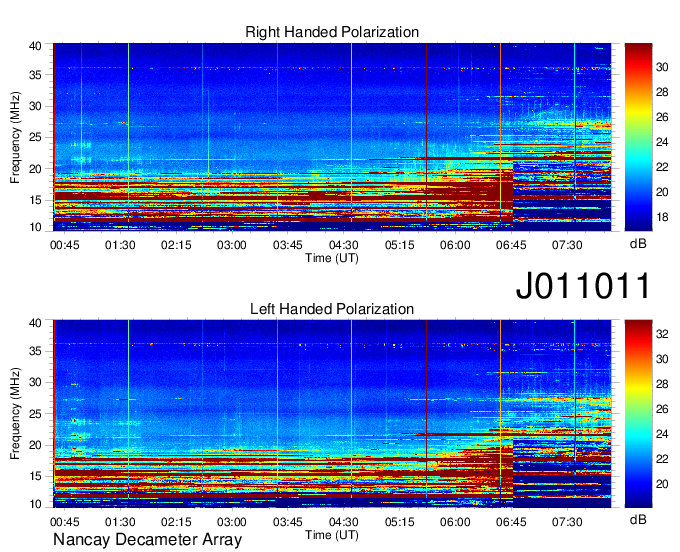This screenshot has height=552, width=680.
Task: Click "07:30" time tick under Right Handed plot
Action: click(567, 245)
